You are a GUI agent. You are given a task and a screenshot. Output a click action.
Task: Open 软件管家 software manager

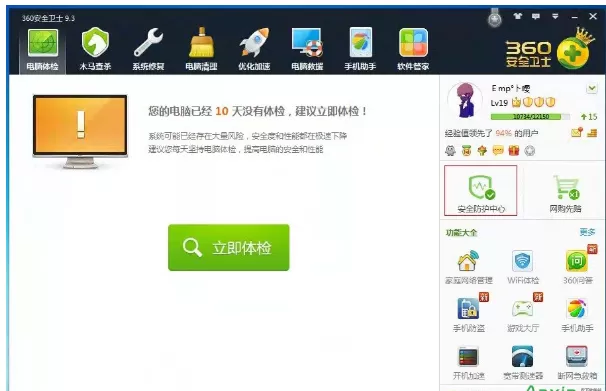click(413, 49)
